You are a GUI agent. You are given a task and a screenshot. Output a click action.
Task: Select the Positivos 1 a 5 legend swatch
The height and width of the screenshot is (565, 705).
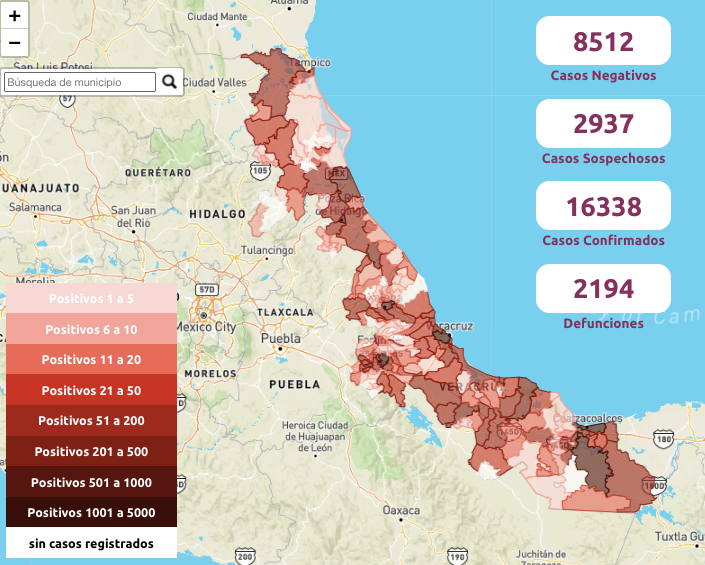91,298
